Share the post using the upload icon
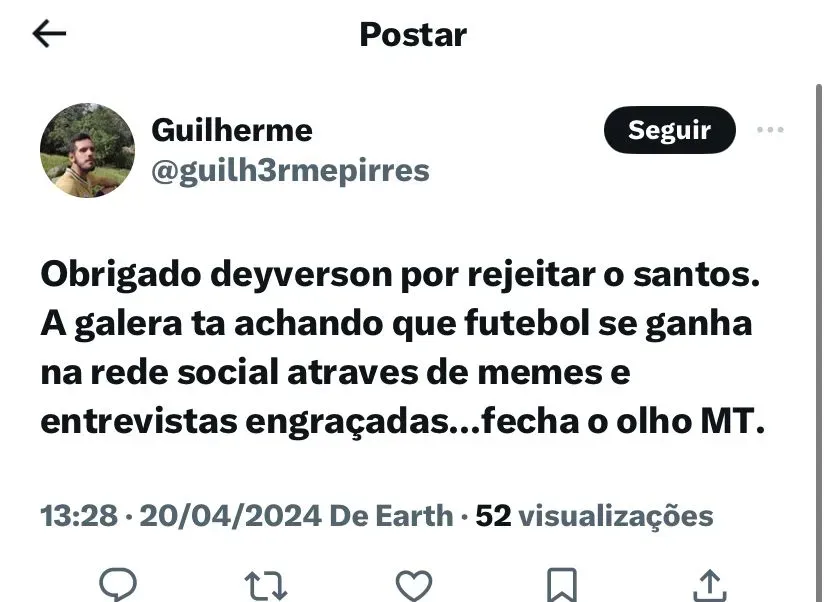The height and width of the screenshot is (602, 828). coord(710,585)
